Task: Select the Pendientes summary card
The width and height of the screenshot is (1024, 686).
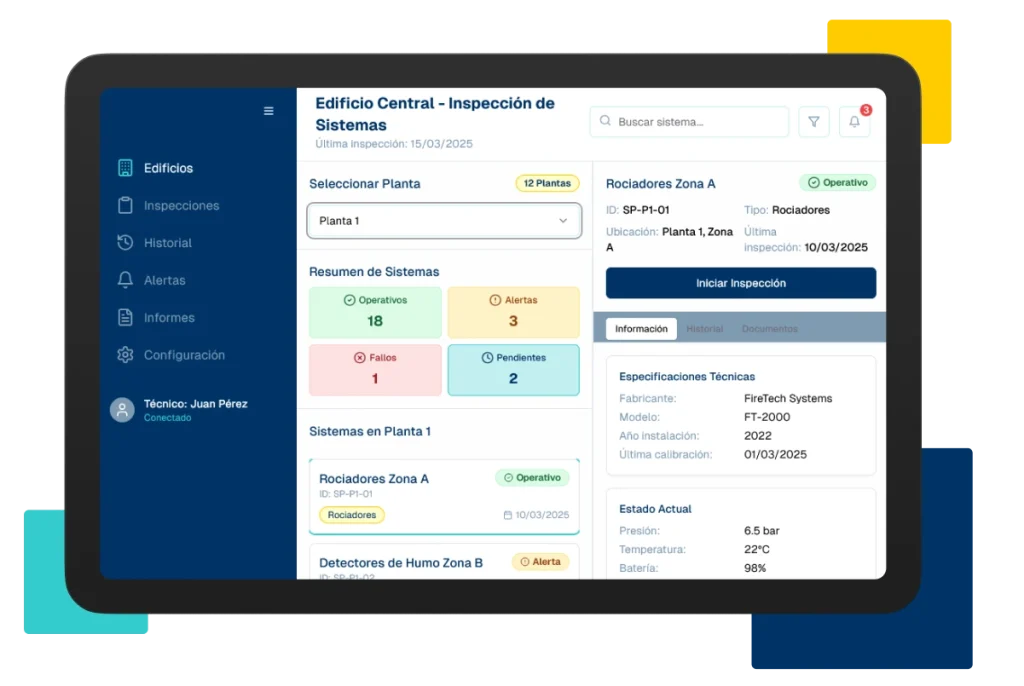Action: (x=513, y=370)
